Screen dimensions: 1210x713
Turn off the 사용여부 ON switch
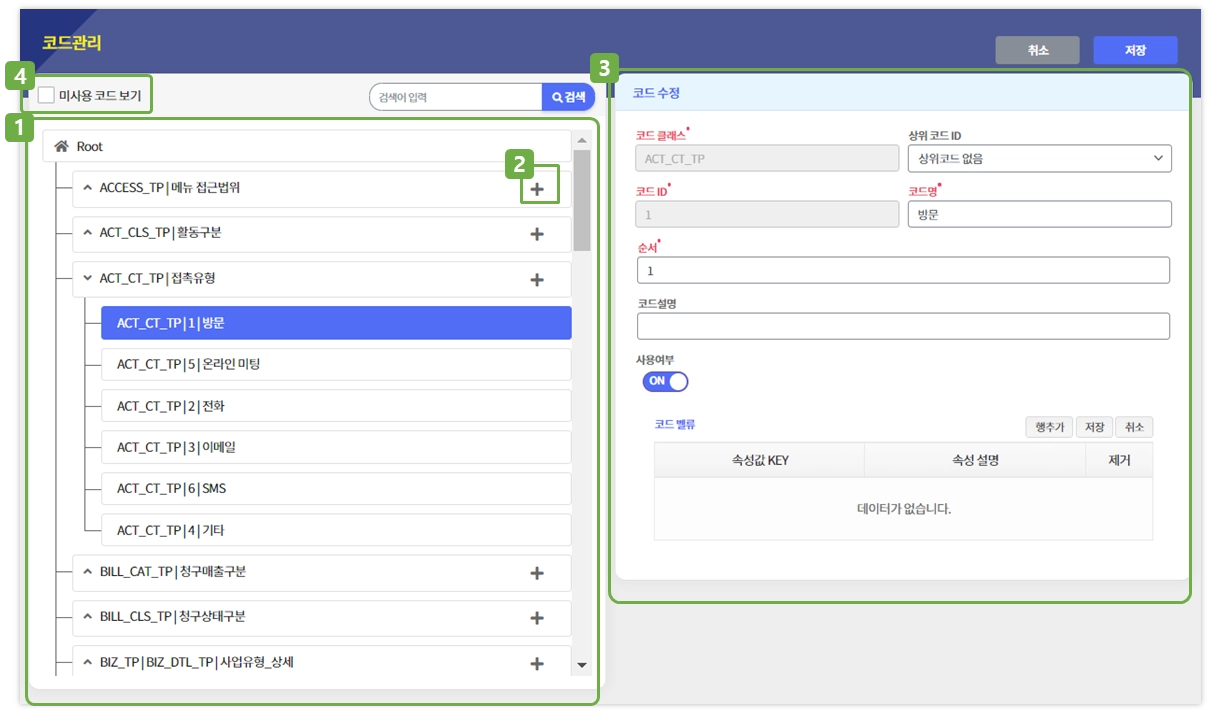point(665,381)
